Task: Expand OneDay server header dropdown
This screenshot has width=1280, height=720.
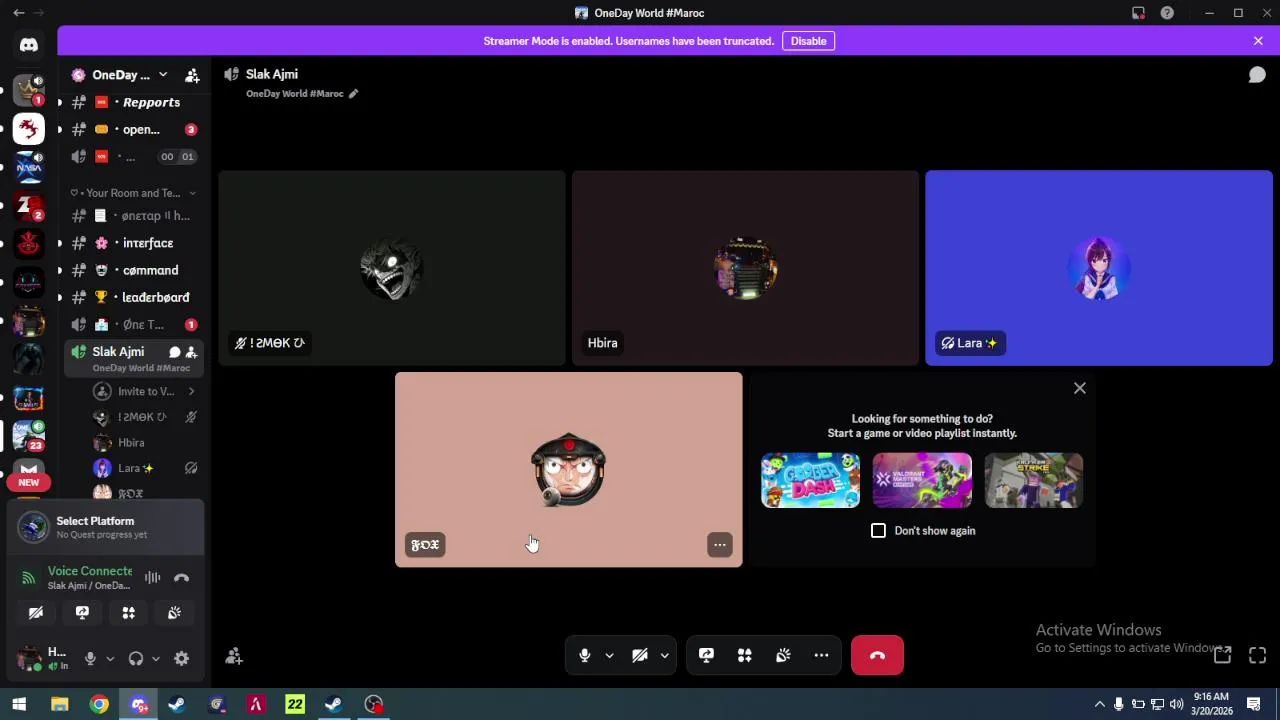Action: tap(163, 75)
